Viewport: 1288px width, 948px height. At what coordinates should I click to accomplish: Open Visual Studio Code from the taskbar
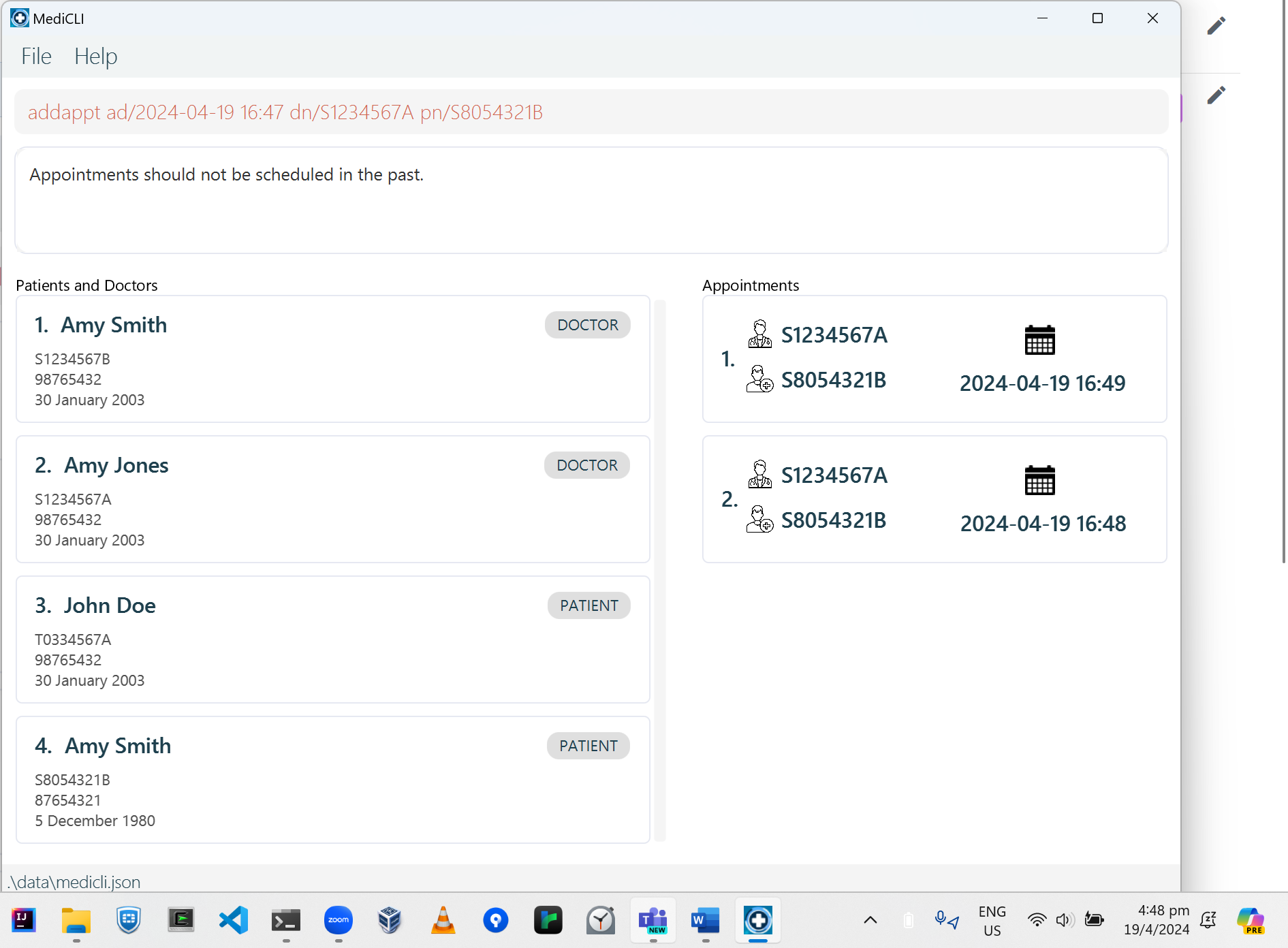click(234, 921)
